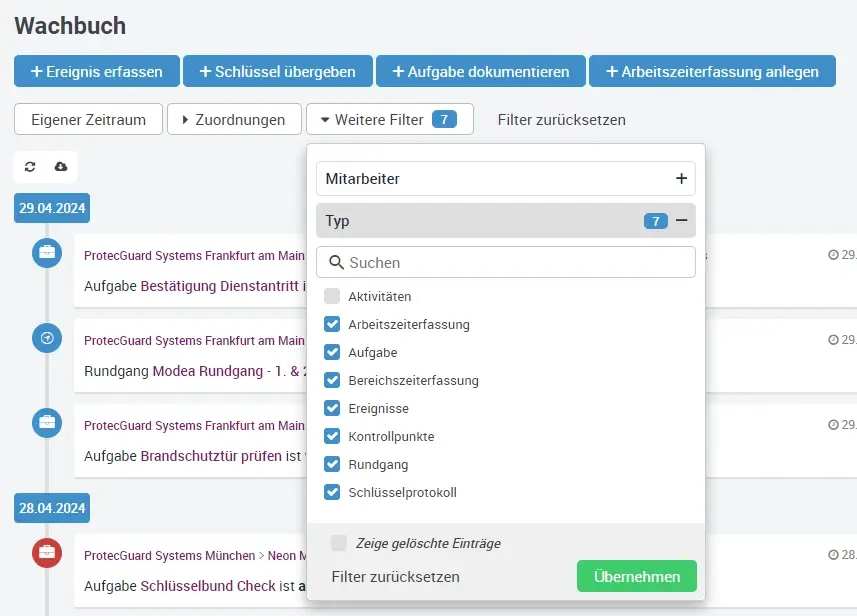Click the Suchen search field
Image resolution: width=857 pixels, height=616 pixels.
[x=506, y=263]
